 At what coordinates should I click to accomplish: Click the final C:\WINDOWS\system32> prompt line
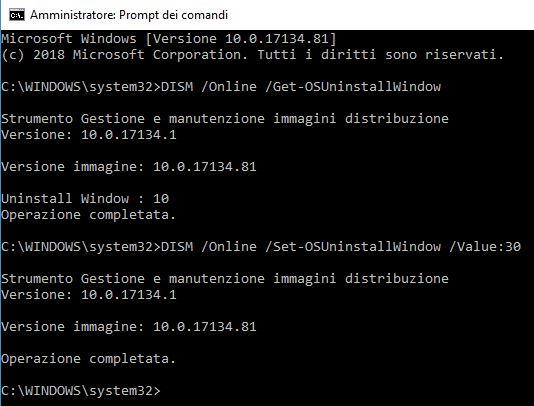tap(81, 391)
